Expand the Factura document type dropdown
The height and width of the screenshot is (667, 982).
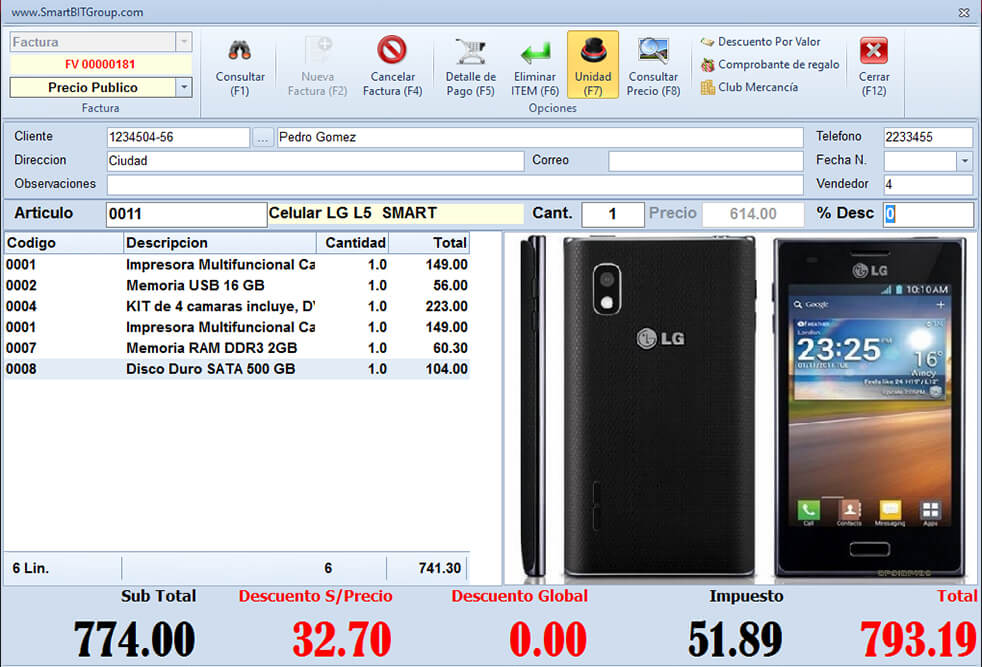[x=183, y=42]
